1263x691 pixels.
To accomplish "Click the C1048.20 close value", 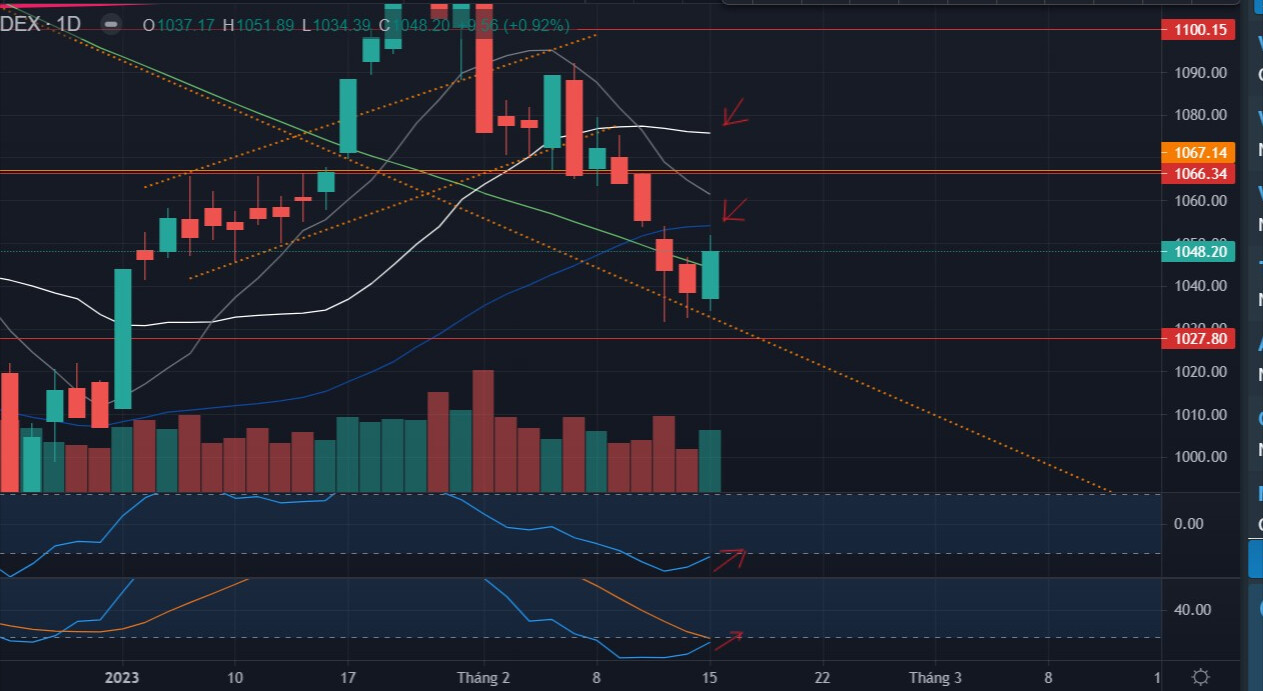I will 414,25.
